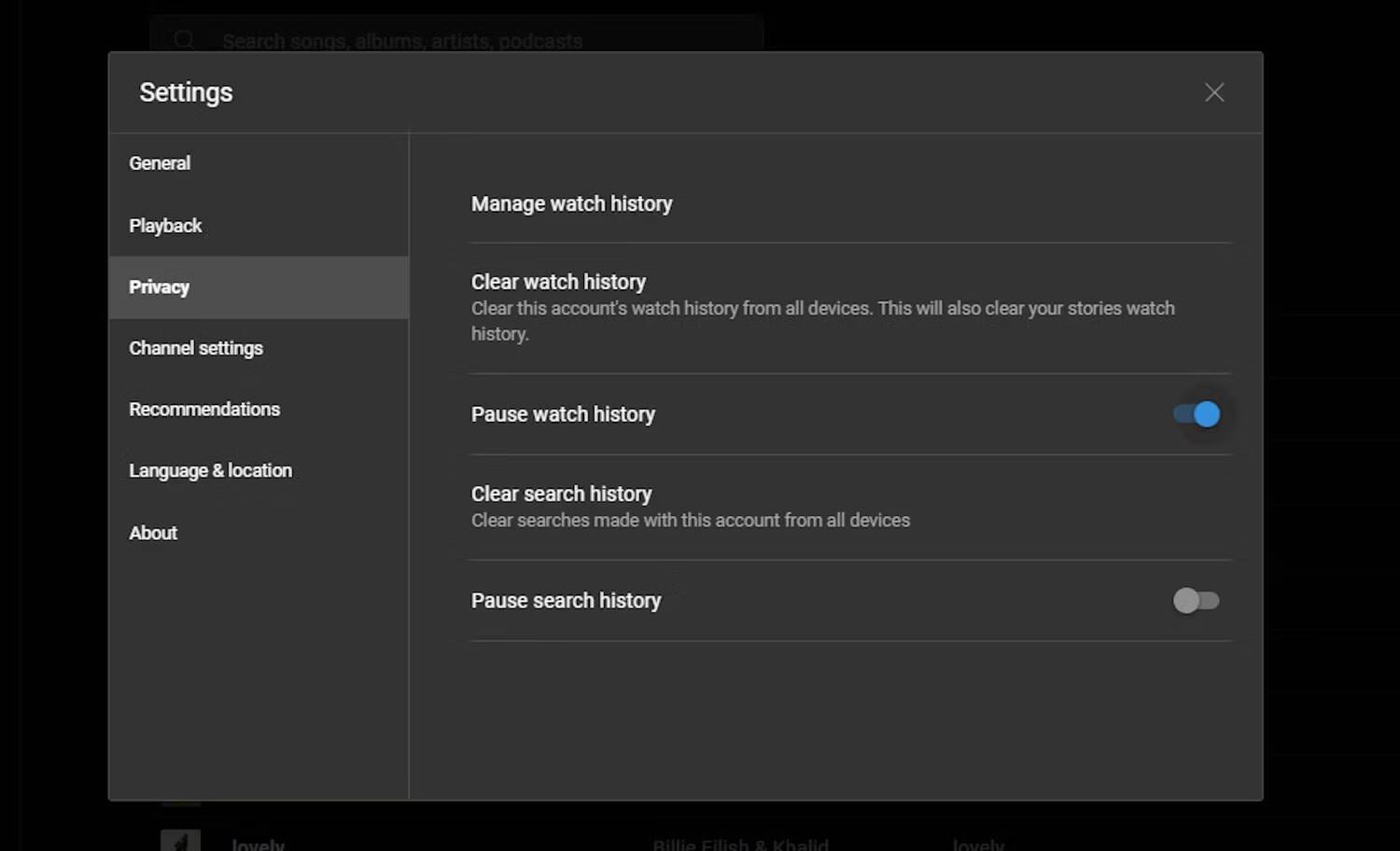Image resolution: width=1400 pixels, height=851 pixels.
Task: Select the Privacy tab in the sidebar
Action: [x=159, y=287]
